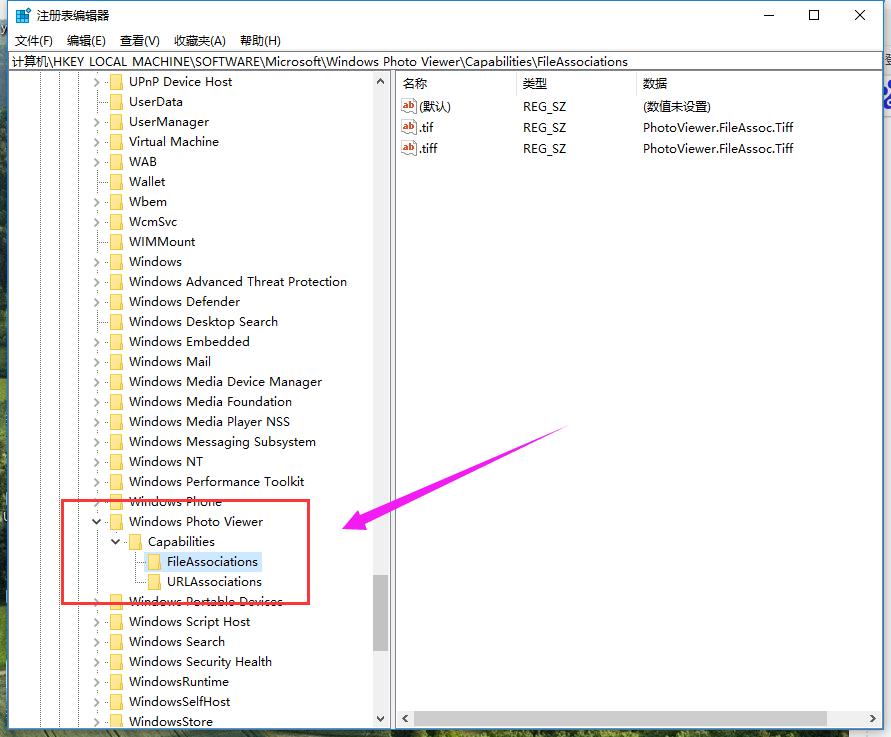
Task: Click the Windows NT folder icon
Action: [x=115, y=461]
